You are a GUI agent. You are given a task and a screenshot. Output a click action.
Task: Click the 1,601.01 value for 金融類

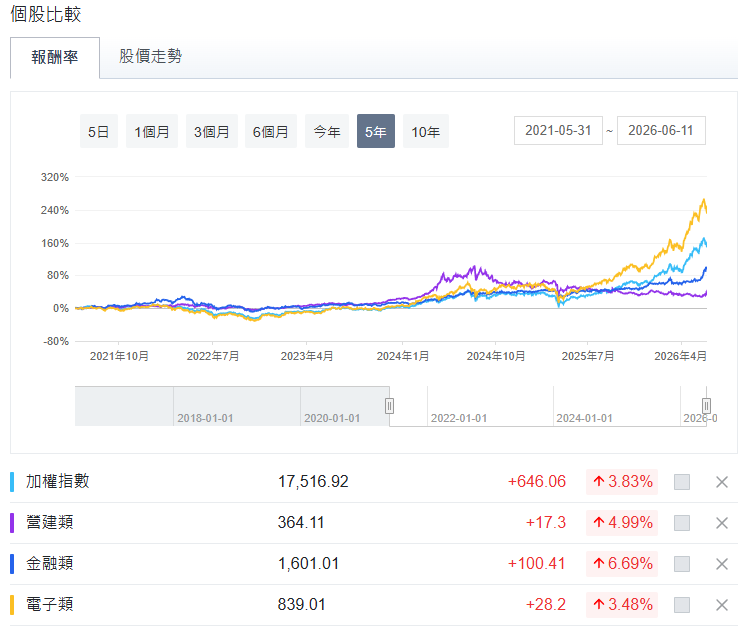pos(308,563)
